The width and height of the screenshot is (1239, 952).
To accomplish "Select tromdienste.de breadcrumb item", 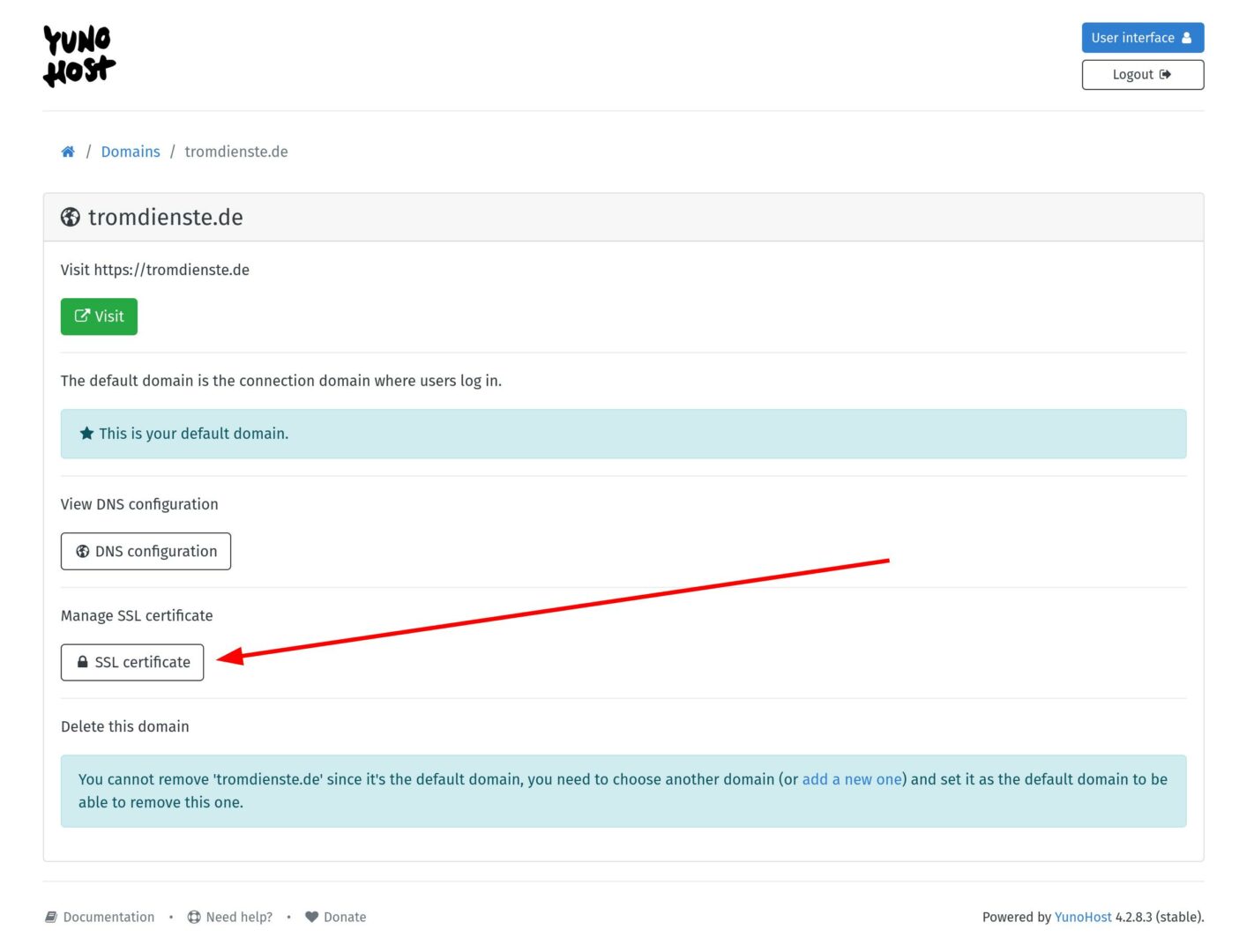I will tap(236, 152).
